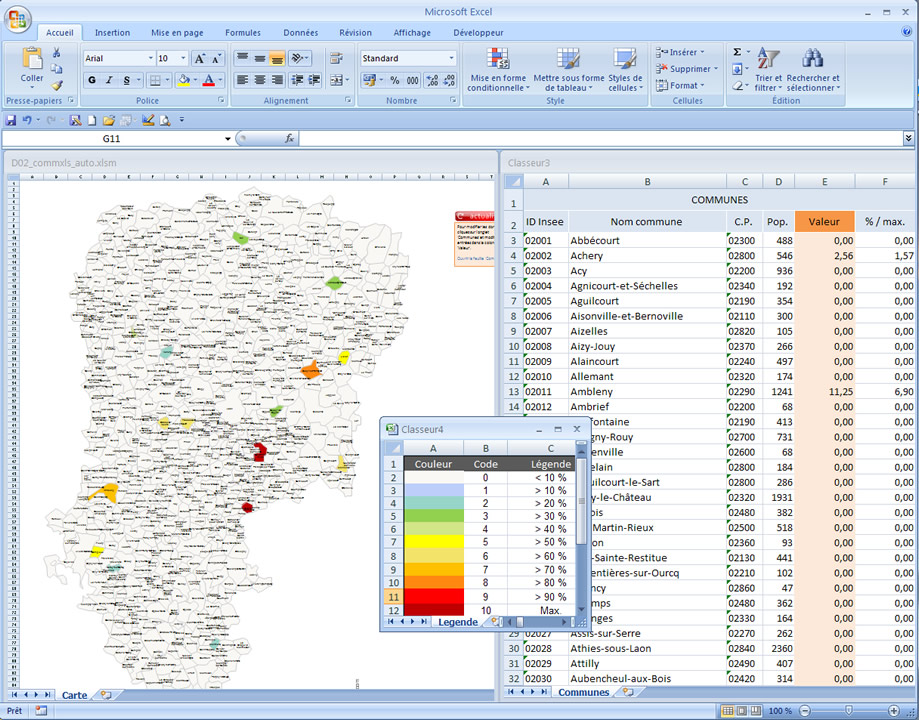Expand the Standard number format dropdown

tap(451, 58)
